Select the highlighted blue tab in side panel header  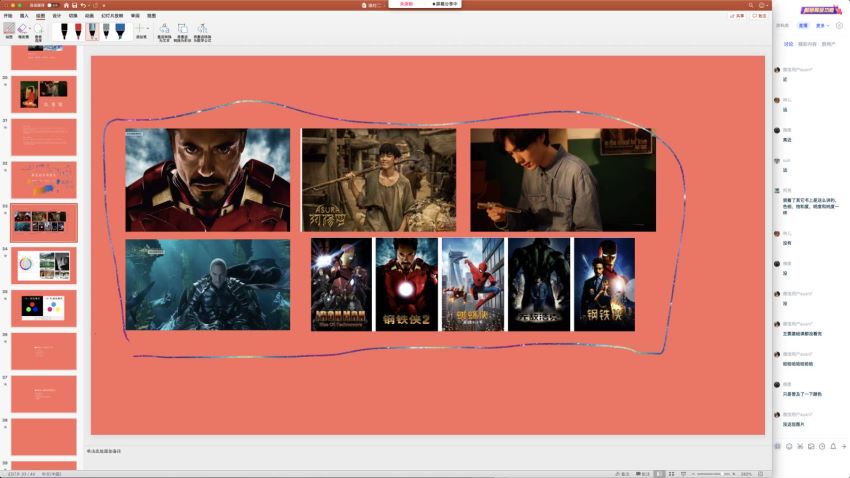[803, 25]
